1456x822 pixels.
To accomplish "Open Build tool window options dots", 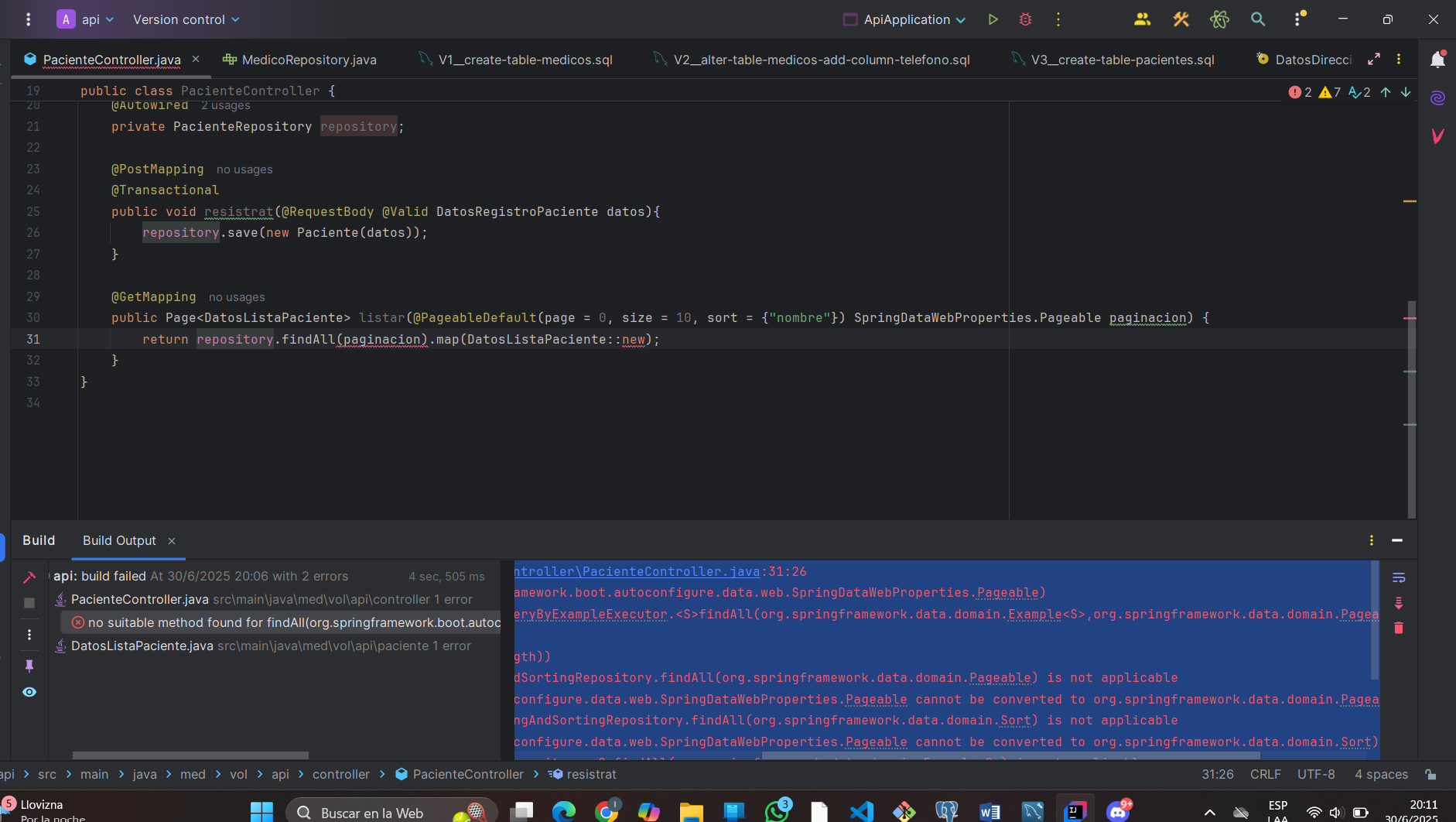I will pyautogui.click(x=1372, y=540).
